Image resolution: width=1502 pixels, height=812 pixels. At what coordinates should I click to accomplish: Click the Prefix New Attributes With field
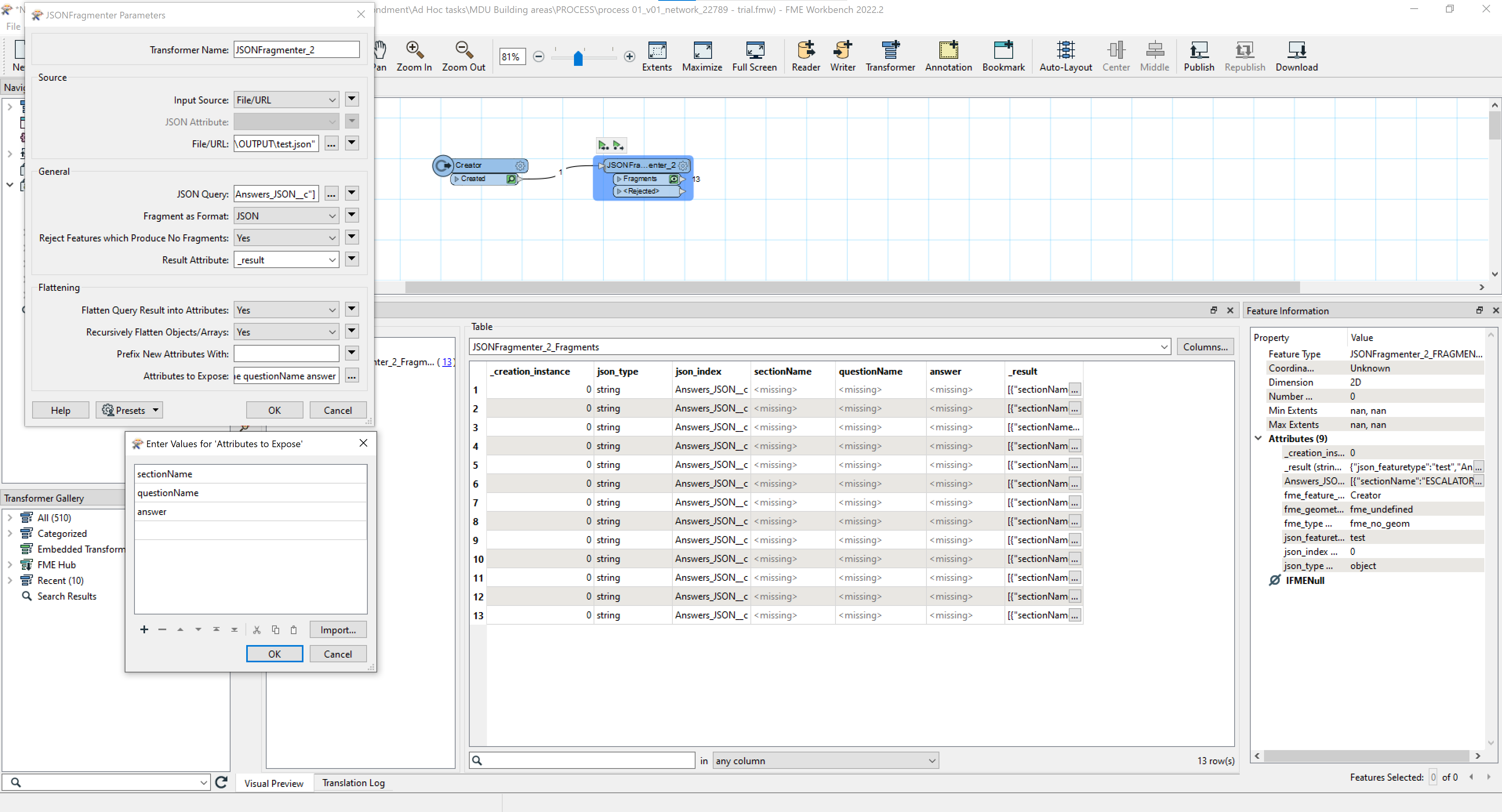point(286,354)
